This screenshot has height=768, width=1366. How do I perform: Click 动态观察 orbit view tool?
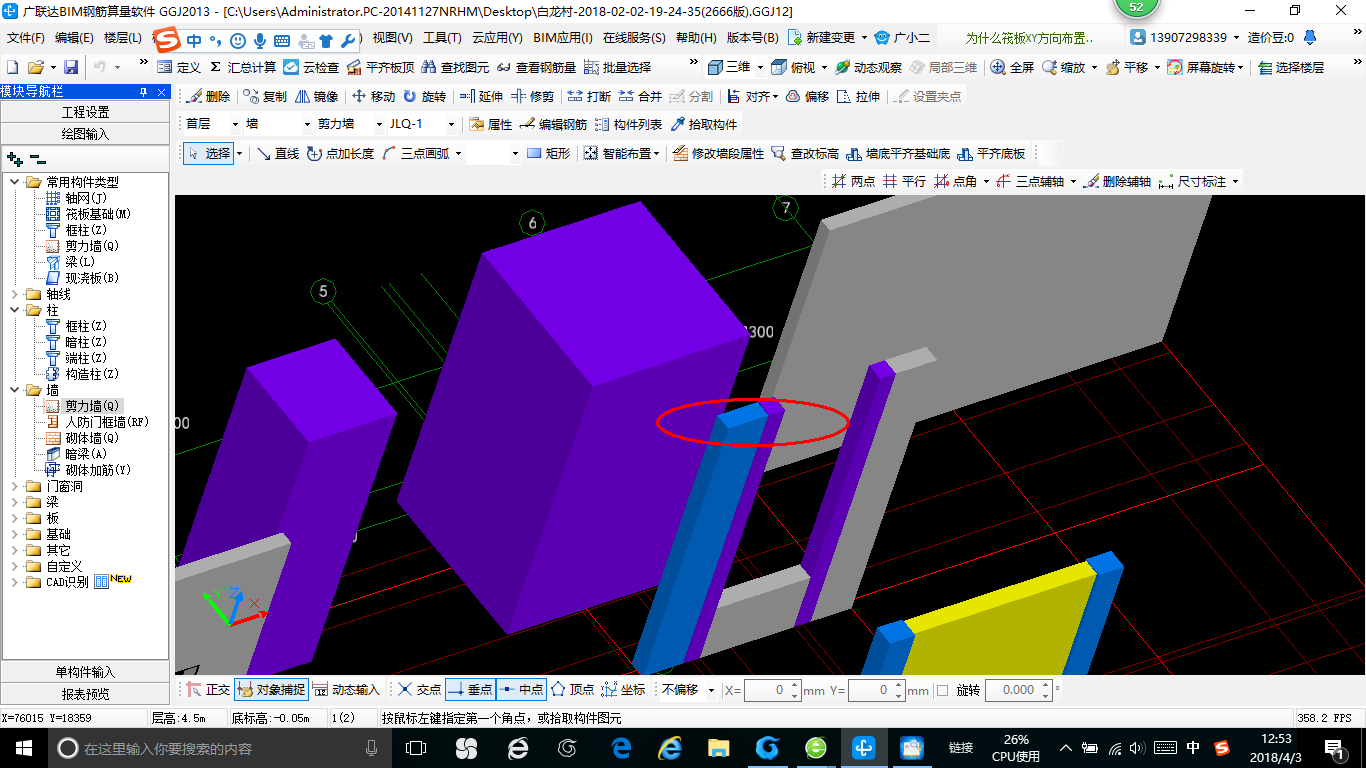[x=868, y=67]
